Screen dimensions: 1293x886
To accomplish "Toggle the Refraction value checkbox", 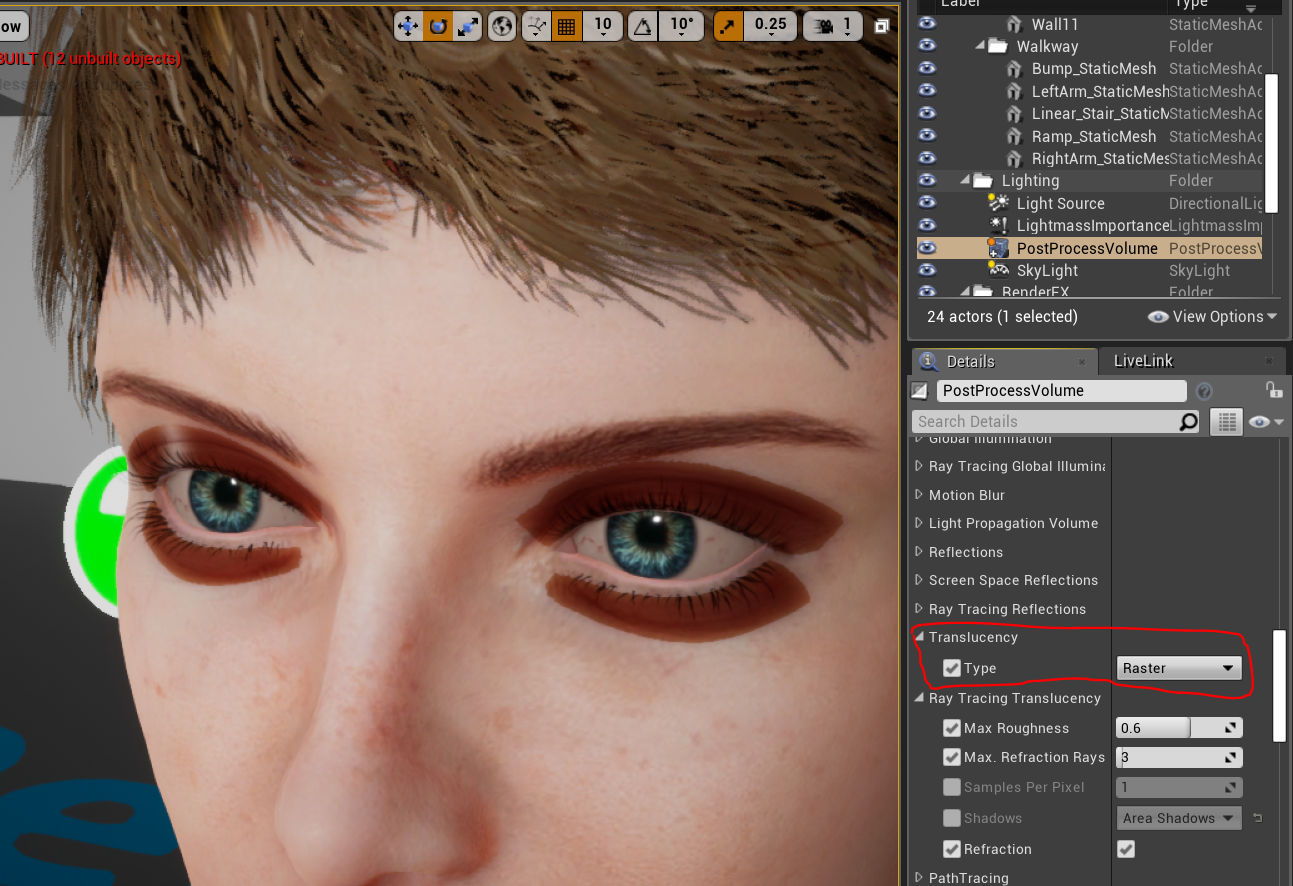I will (x=1126, y=849).
